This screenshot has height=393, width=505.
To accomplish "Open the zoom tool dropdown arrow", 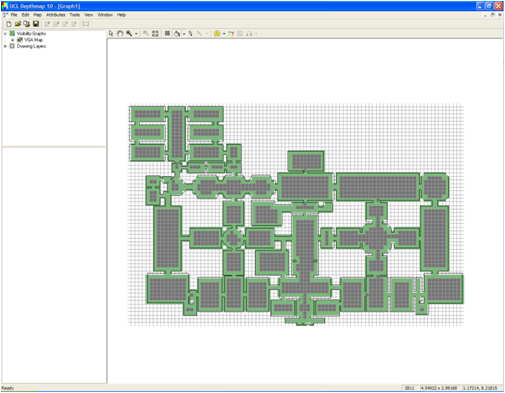I will 136,34.
